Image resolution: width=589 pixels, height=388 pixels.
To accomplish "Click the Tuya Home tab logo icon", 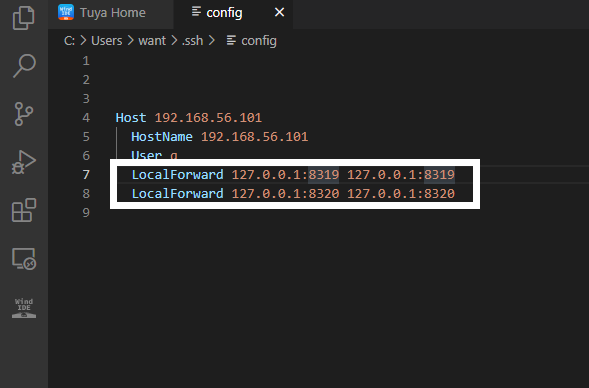I will [66, 12].
